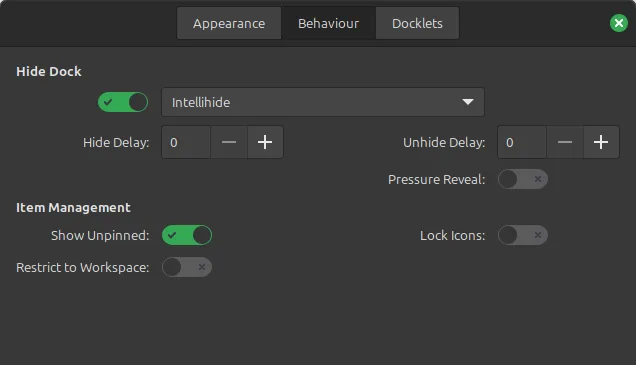The height and width of the screenshot is (365, 636).
Task: Focus the Unhide Delay value field
Action: point(522,142)
